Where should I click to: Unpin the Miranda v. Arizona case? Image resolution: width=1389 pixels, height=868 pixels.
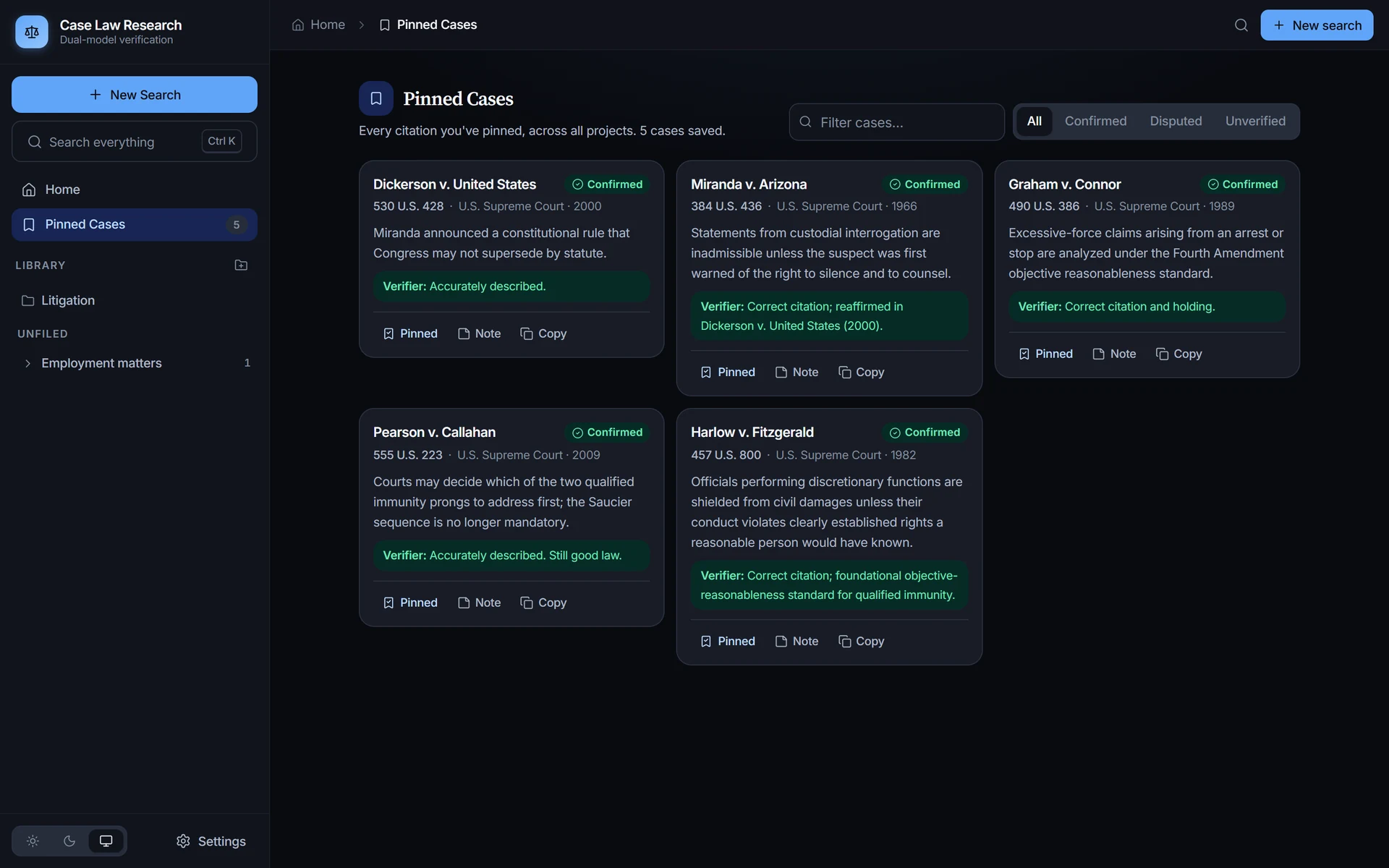click(x=728, y=372)
